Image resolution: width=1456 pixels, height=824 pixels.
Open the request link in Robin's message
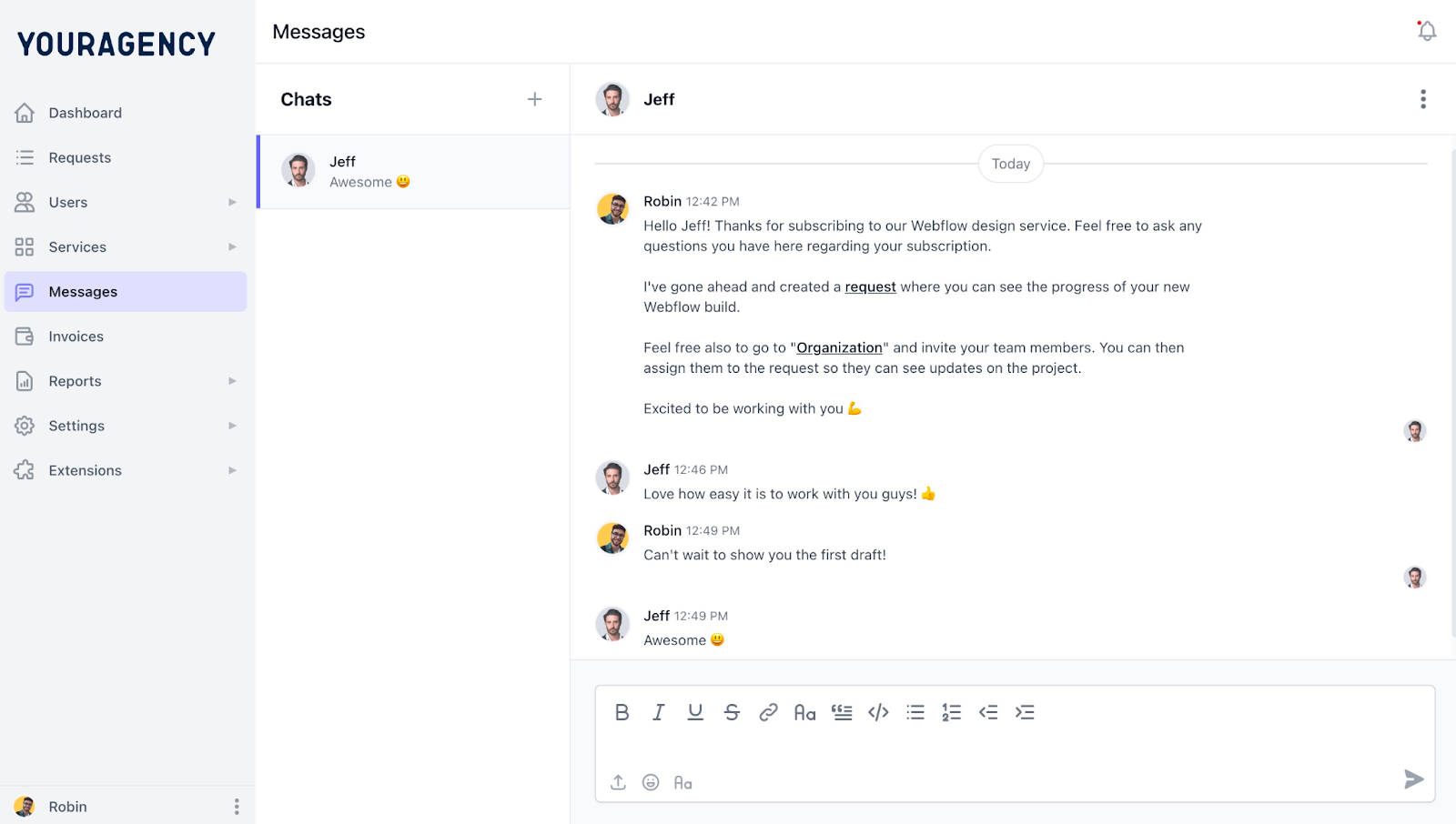tap(870, 286)
